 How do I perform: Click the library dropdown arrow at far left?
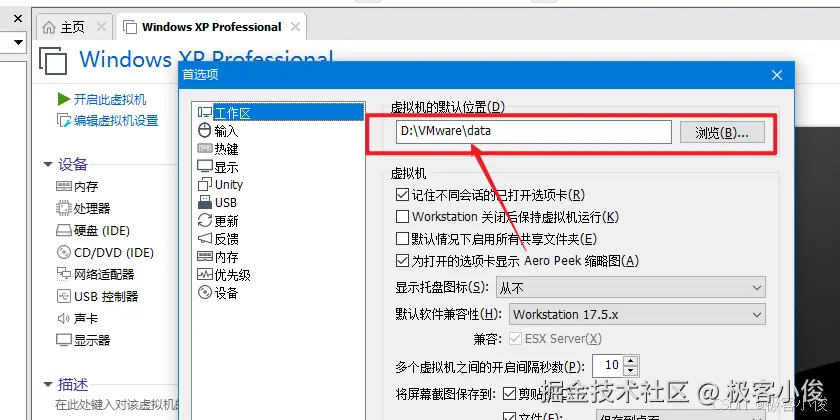point(18,42)
